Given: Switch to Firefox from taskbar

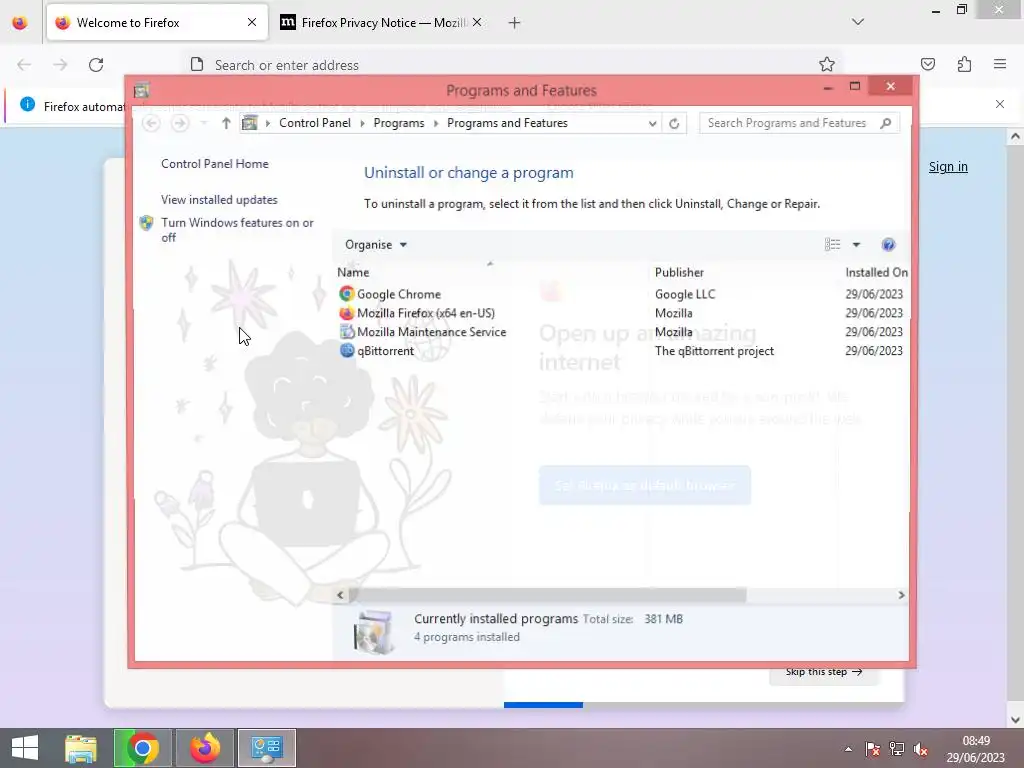Looking at the screenshot, I should 205,748.
